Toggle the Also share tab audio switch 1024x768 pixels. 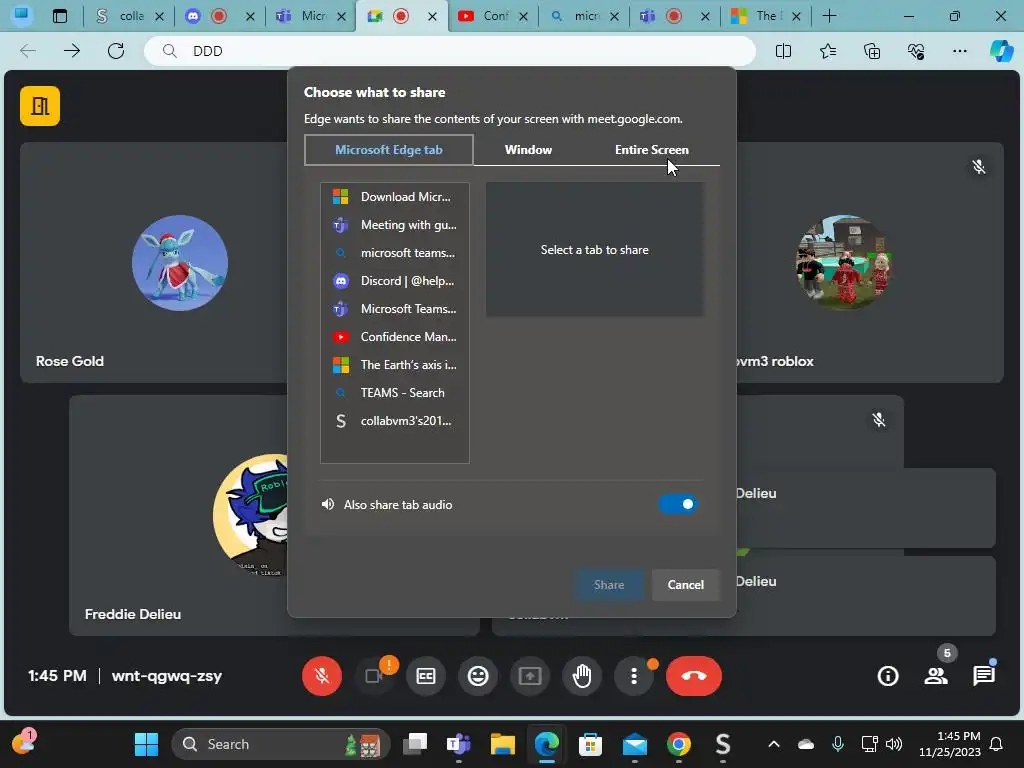pos(678,504)
